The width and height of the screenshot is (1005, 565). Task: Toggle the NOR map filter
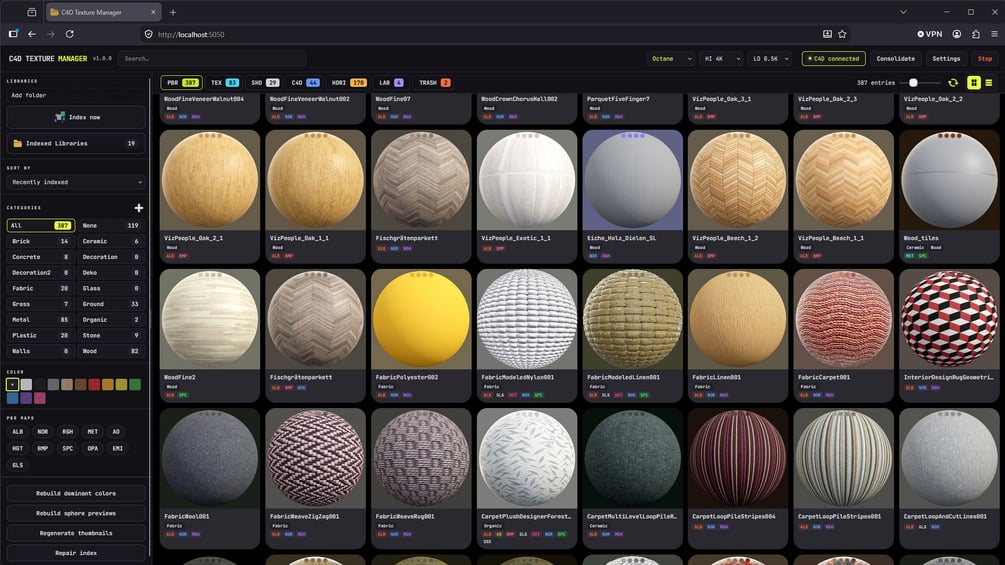pyautogui.click(x=42, y=432)
